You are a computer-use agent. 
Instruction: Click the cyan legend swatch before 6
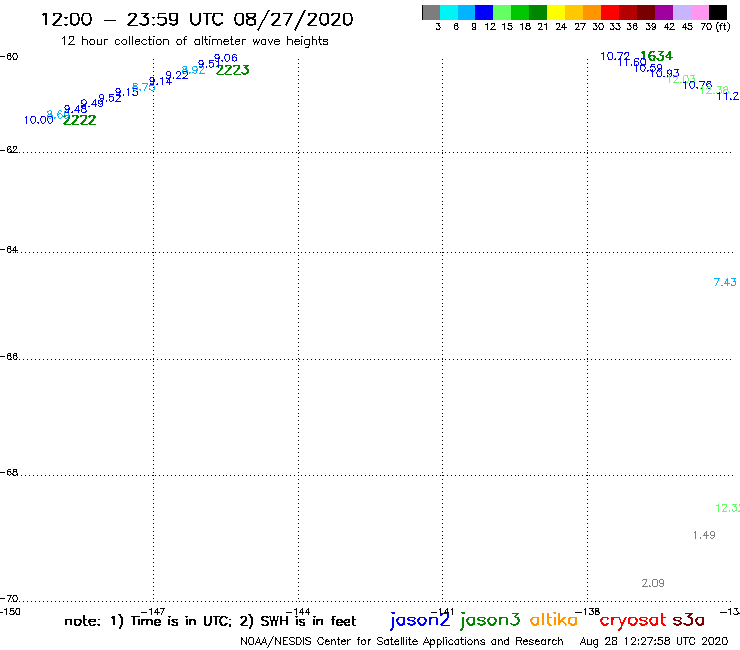pos(449,12)
